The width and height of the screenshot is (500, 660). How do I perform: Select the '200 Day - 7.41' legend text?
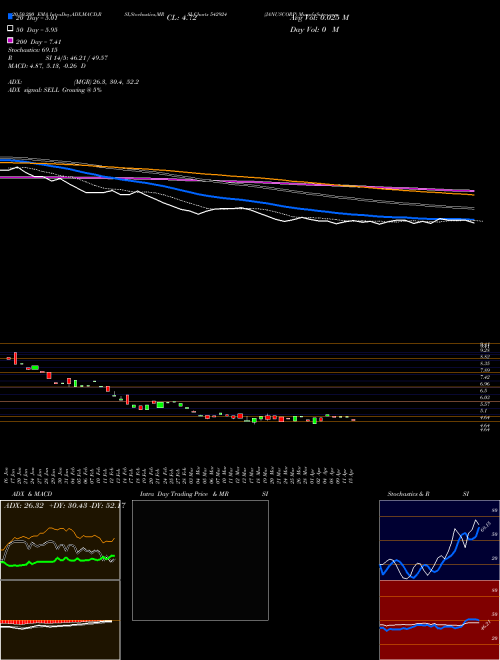pyautogui.click(x=38, y=42)
